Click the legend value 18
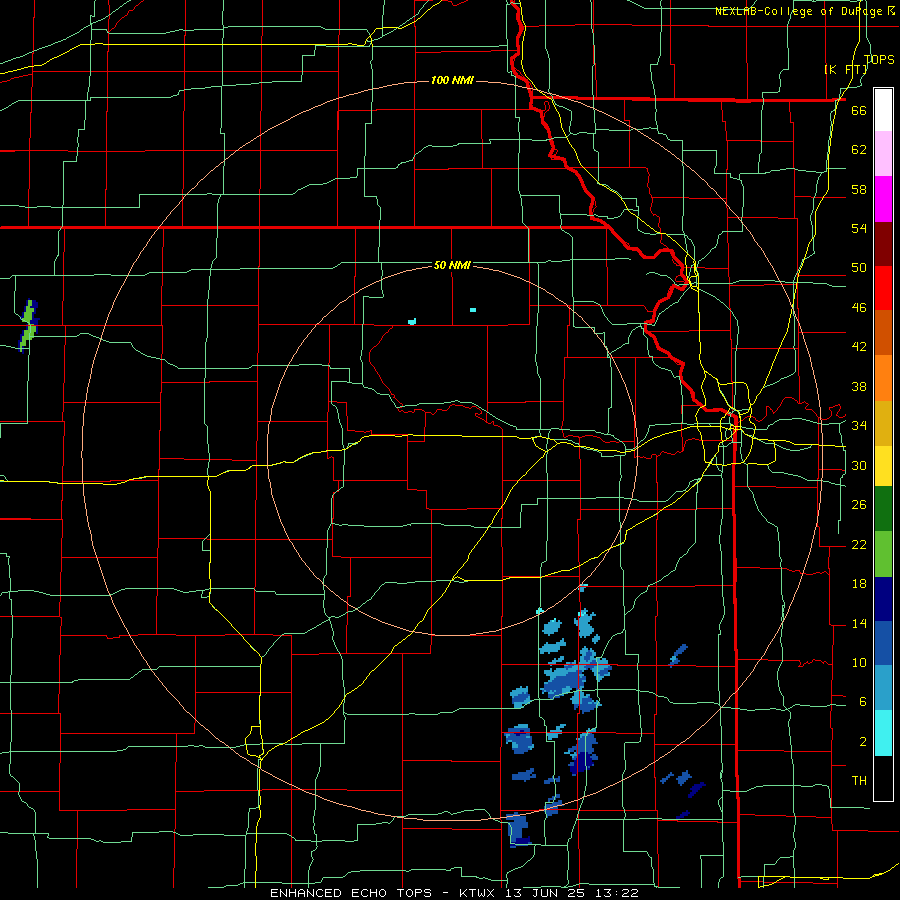Screen dimensions: 900x900 (859, 584)
